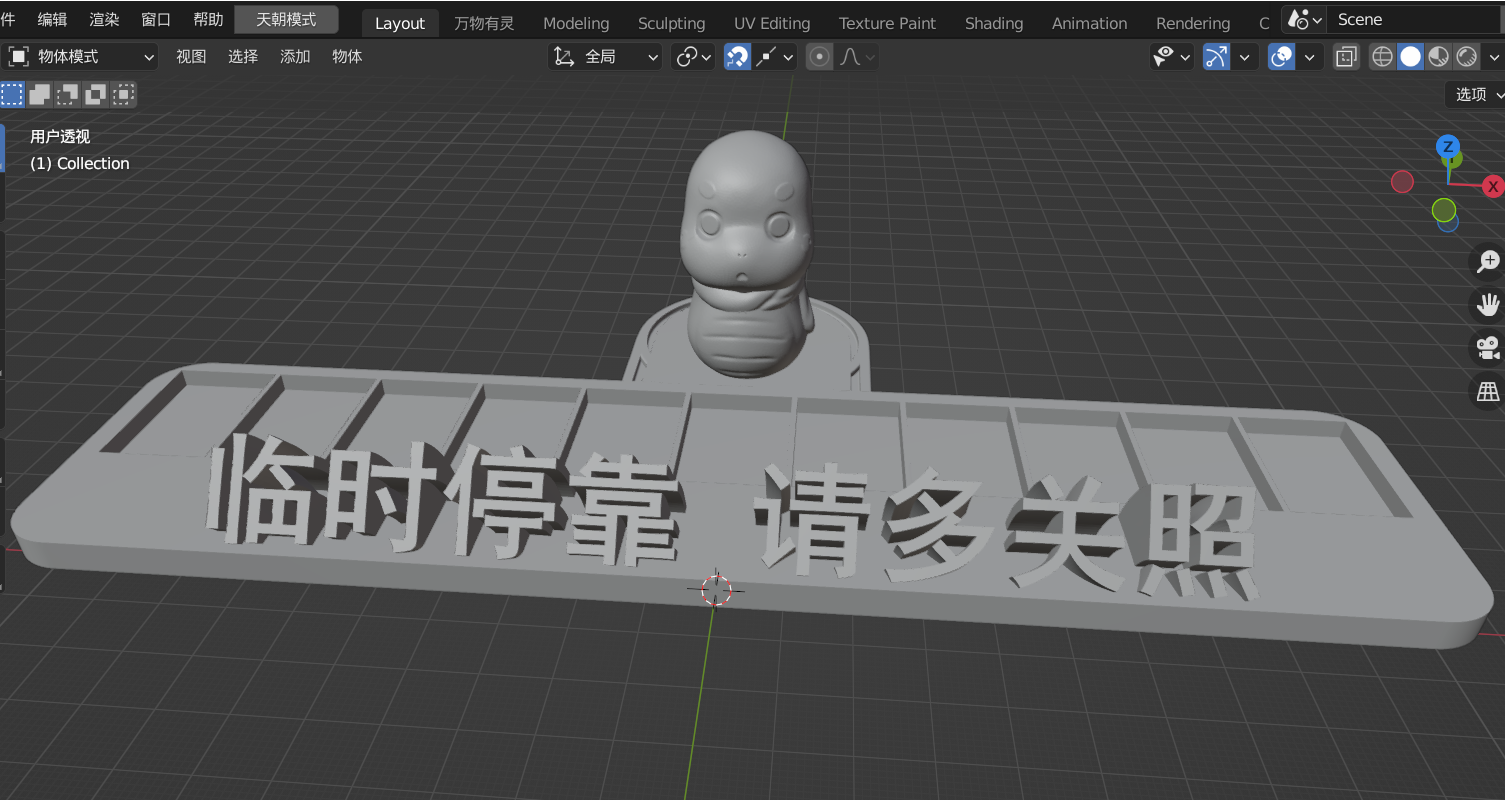1505x800 pixels.
Task: Open the 添加 viewport menu
Action: [x=295, y=57]
